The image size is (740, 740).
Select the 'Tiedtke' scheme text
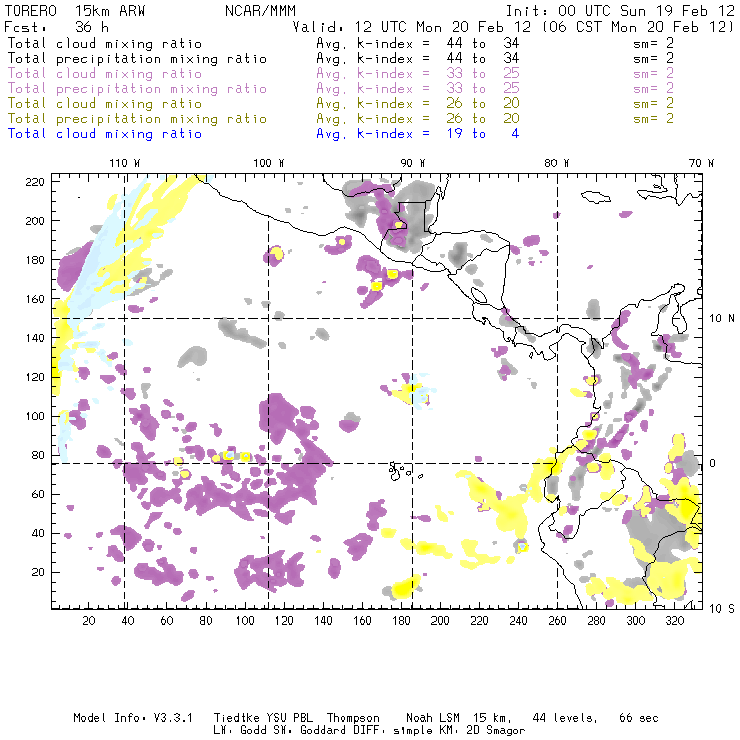click(x=236, y=718)
